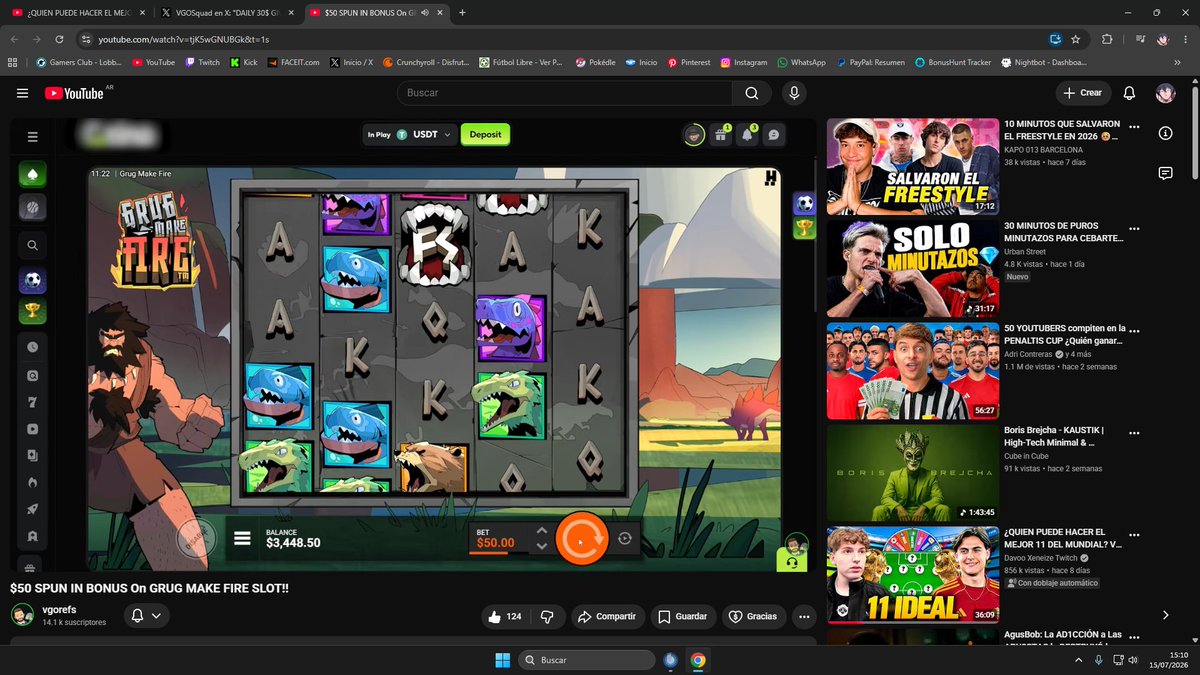
Task: Mute the playing tab via speaker icon
Action: (x=425, y=12)
